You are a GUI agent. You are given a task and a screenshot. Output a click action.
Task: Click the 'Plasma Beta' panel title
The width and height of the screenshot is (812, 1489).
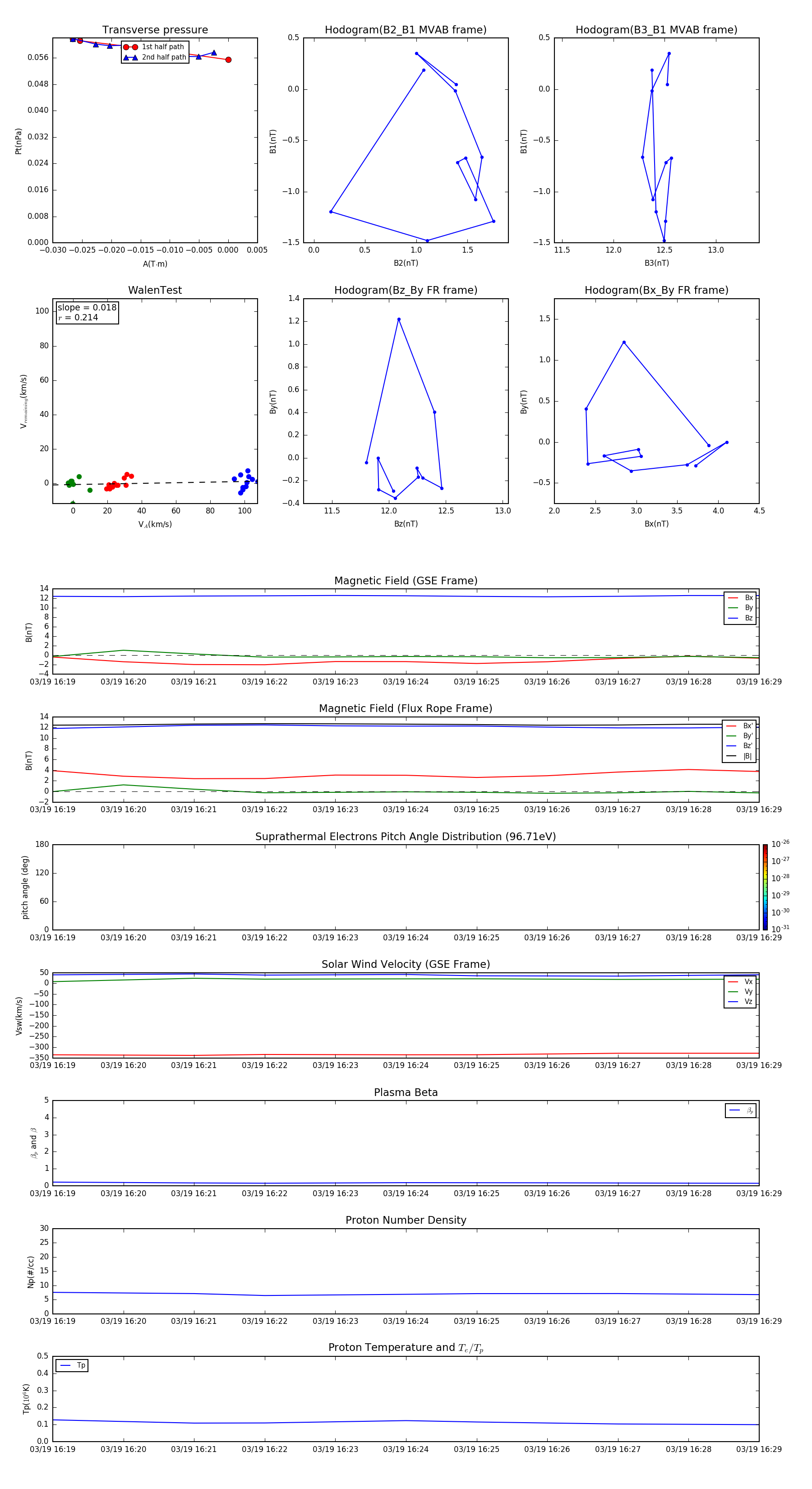(x=406, y=1092)
